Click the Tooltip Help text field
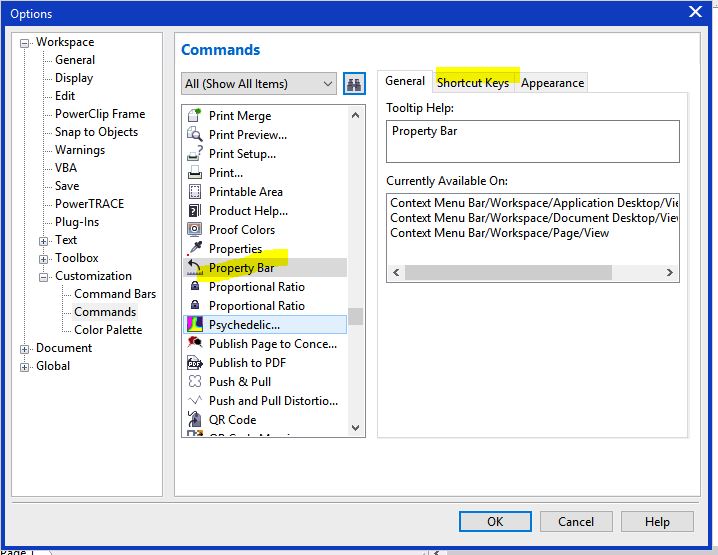The width and height of the screenshot is (718, 555). [533, 141]
